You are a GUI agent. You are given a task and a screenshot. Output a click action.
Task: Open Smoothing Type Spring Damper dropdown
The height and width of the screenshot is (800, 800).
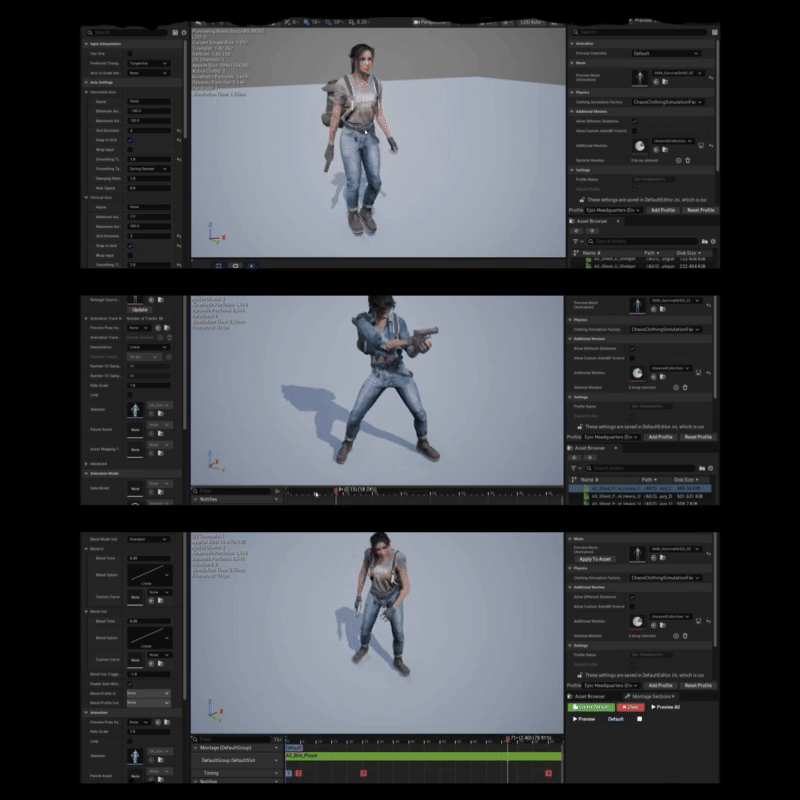tap(148, 169)
